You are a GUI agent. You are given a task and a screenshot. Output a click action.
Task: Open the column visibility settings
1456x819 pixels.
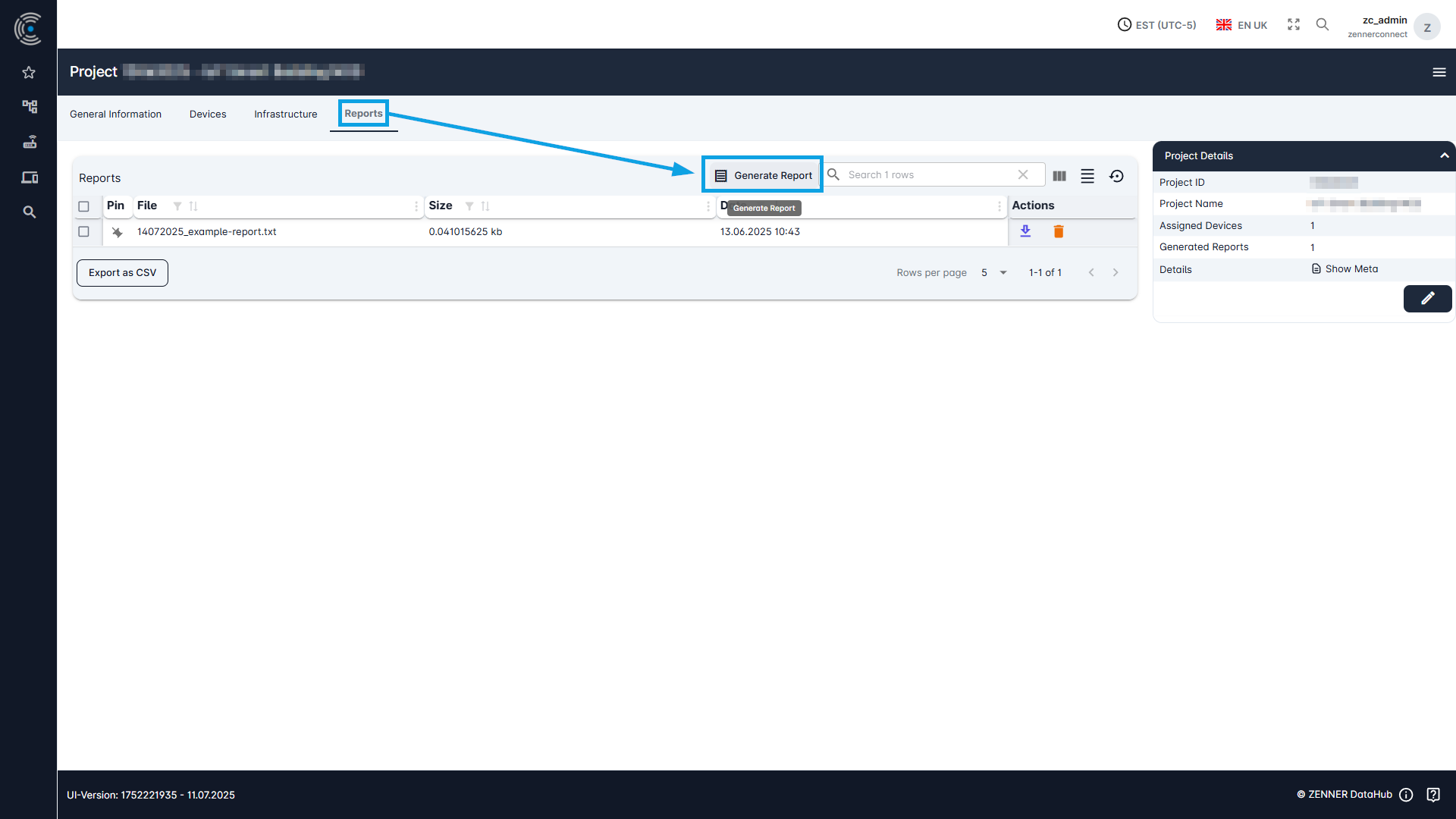click(1059, 175)
